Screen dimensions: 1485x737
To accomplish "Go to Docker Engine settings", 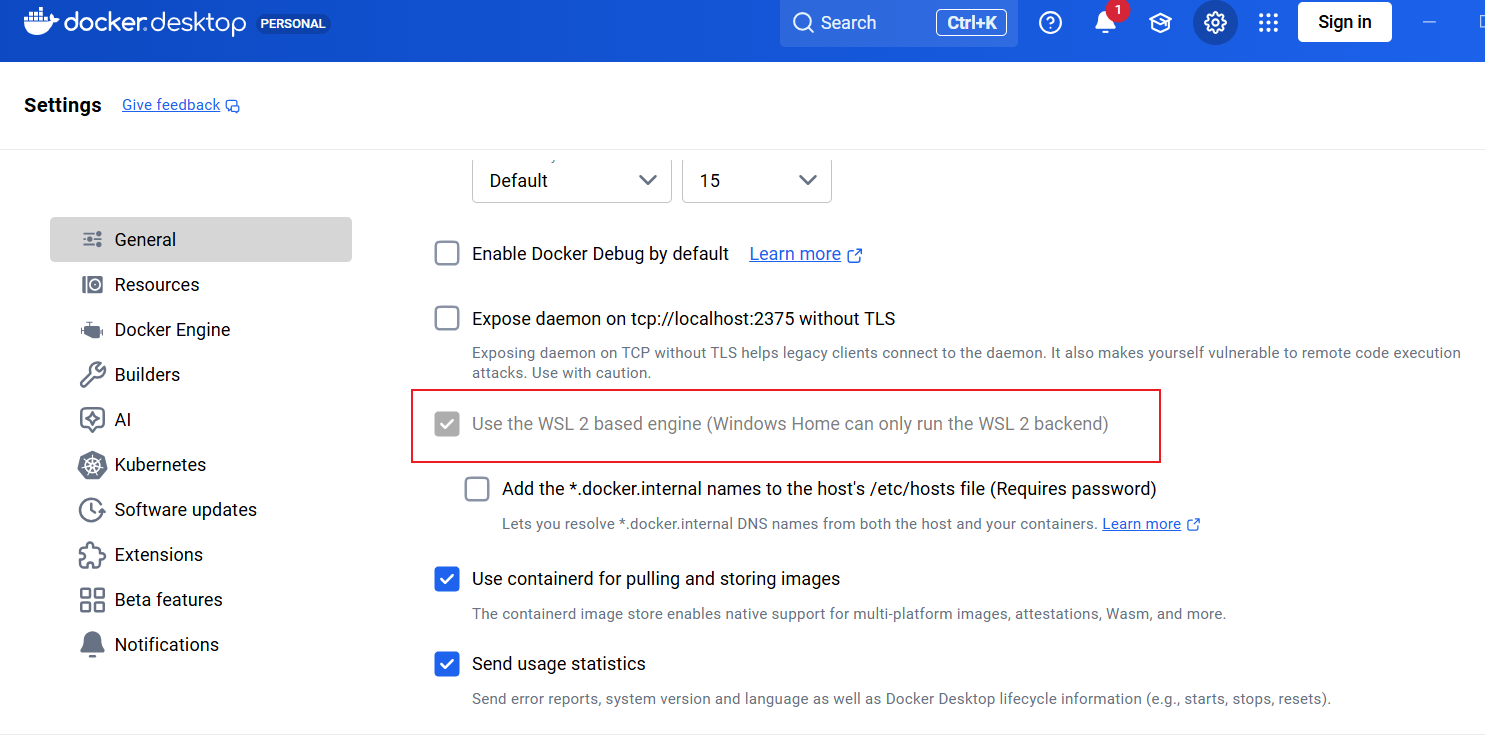I will point(201,330).
